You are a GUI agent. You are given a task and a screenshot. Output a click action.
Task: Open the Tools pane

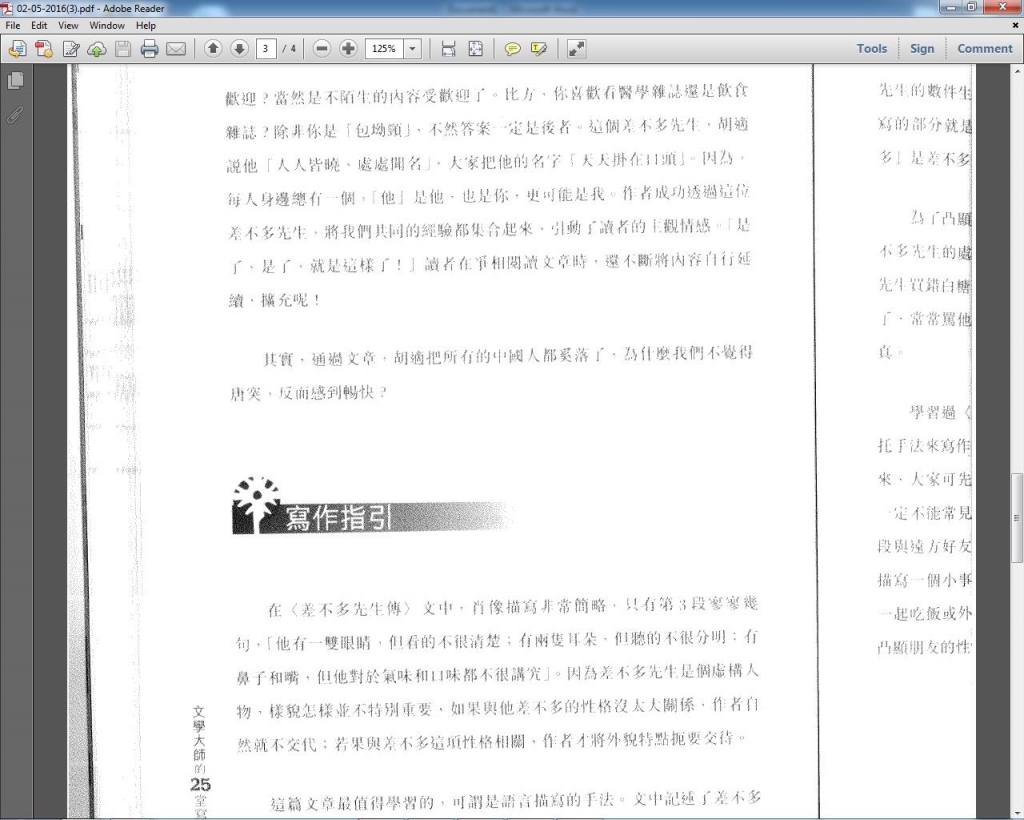point(872,48)
